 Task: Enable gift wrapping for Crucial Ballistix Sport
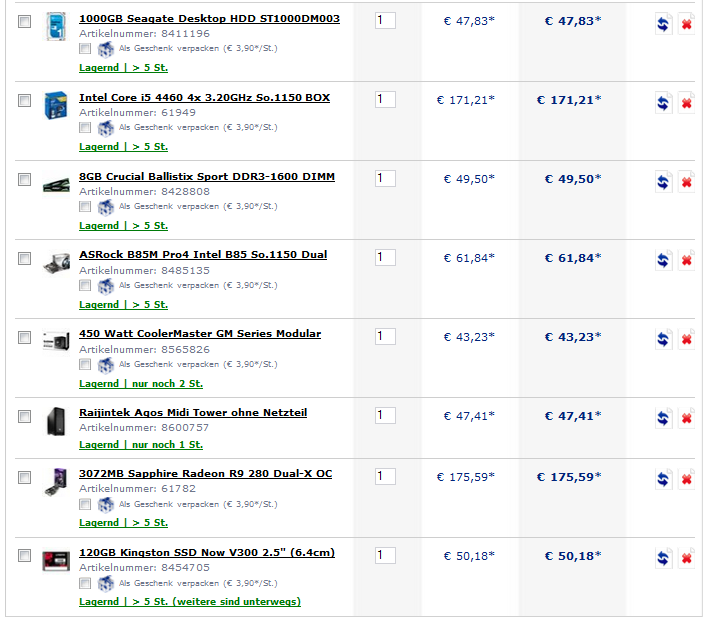tap(85, 206)
